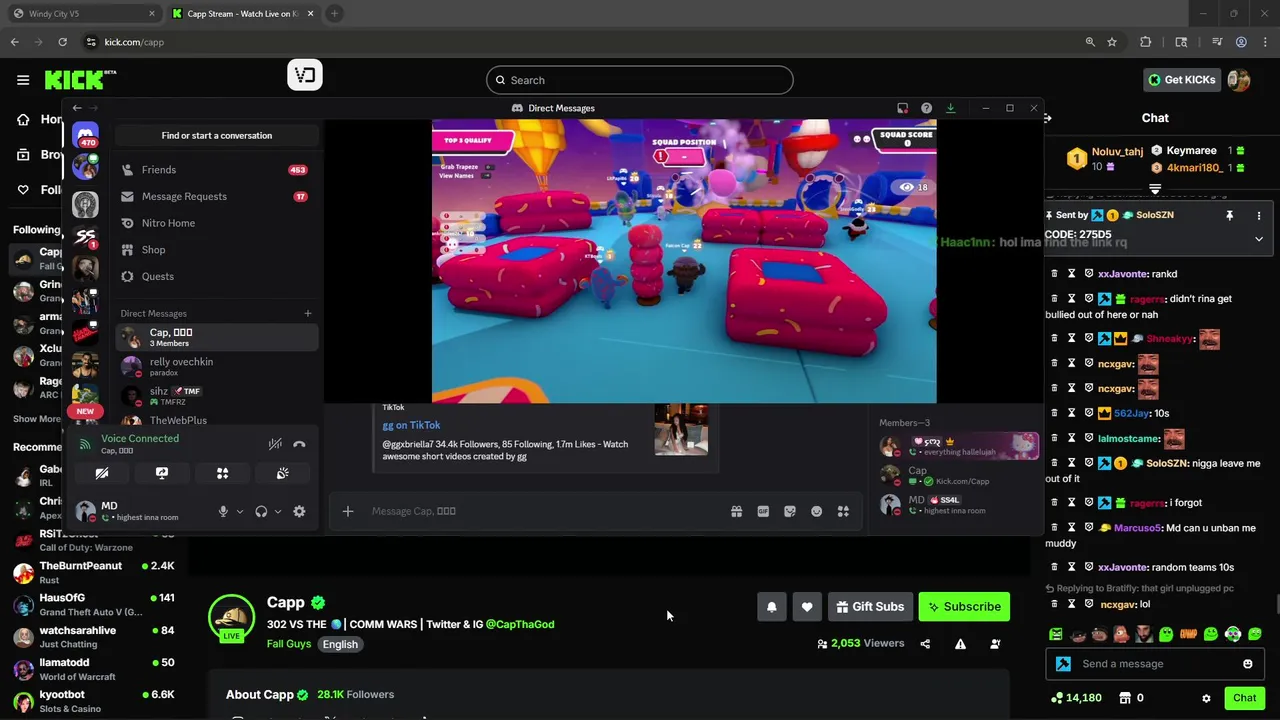The image size is (1280, 720).
Task: Open Message Requests in Discord
Action: pyautogui.click(x=216, y=197)
